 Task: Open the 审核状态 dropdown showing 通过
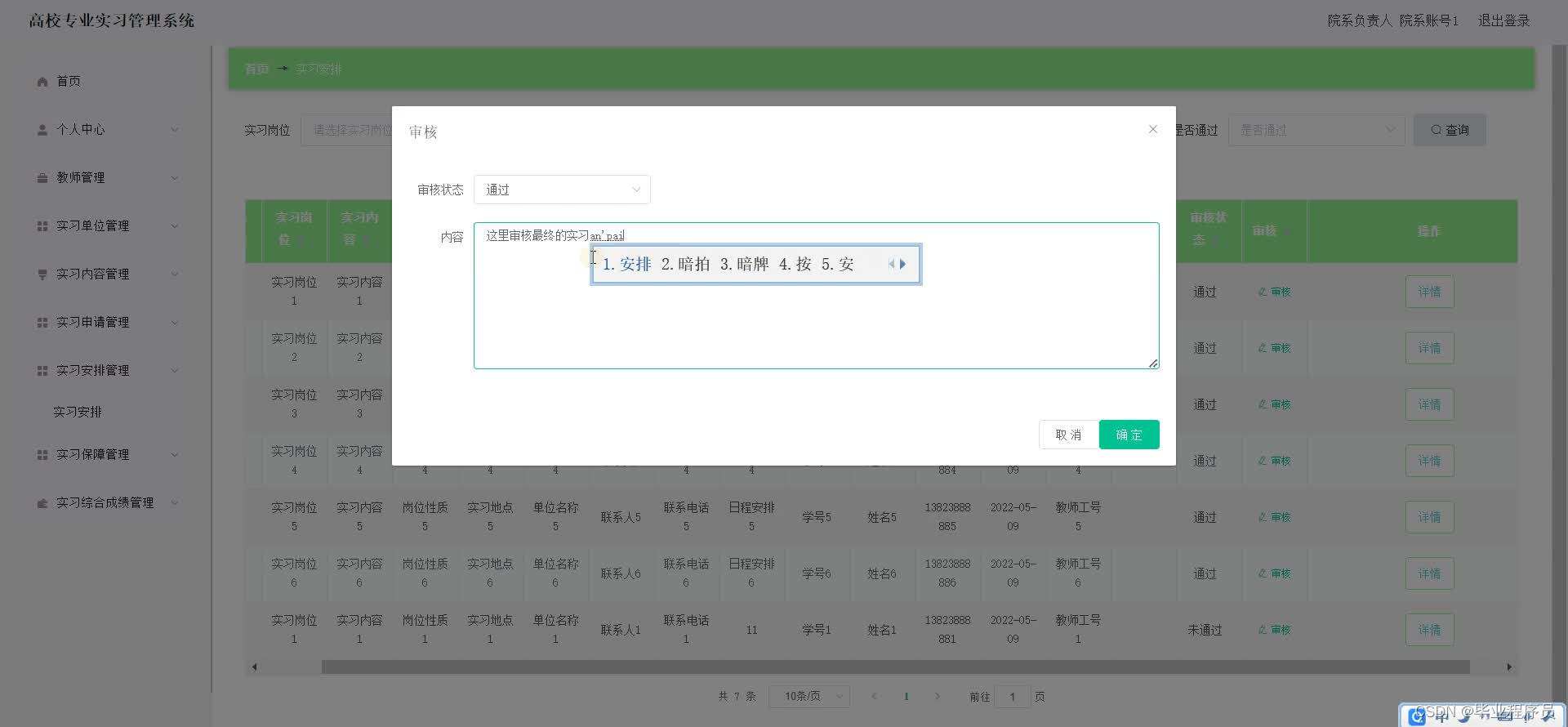click(562, 190)
